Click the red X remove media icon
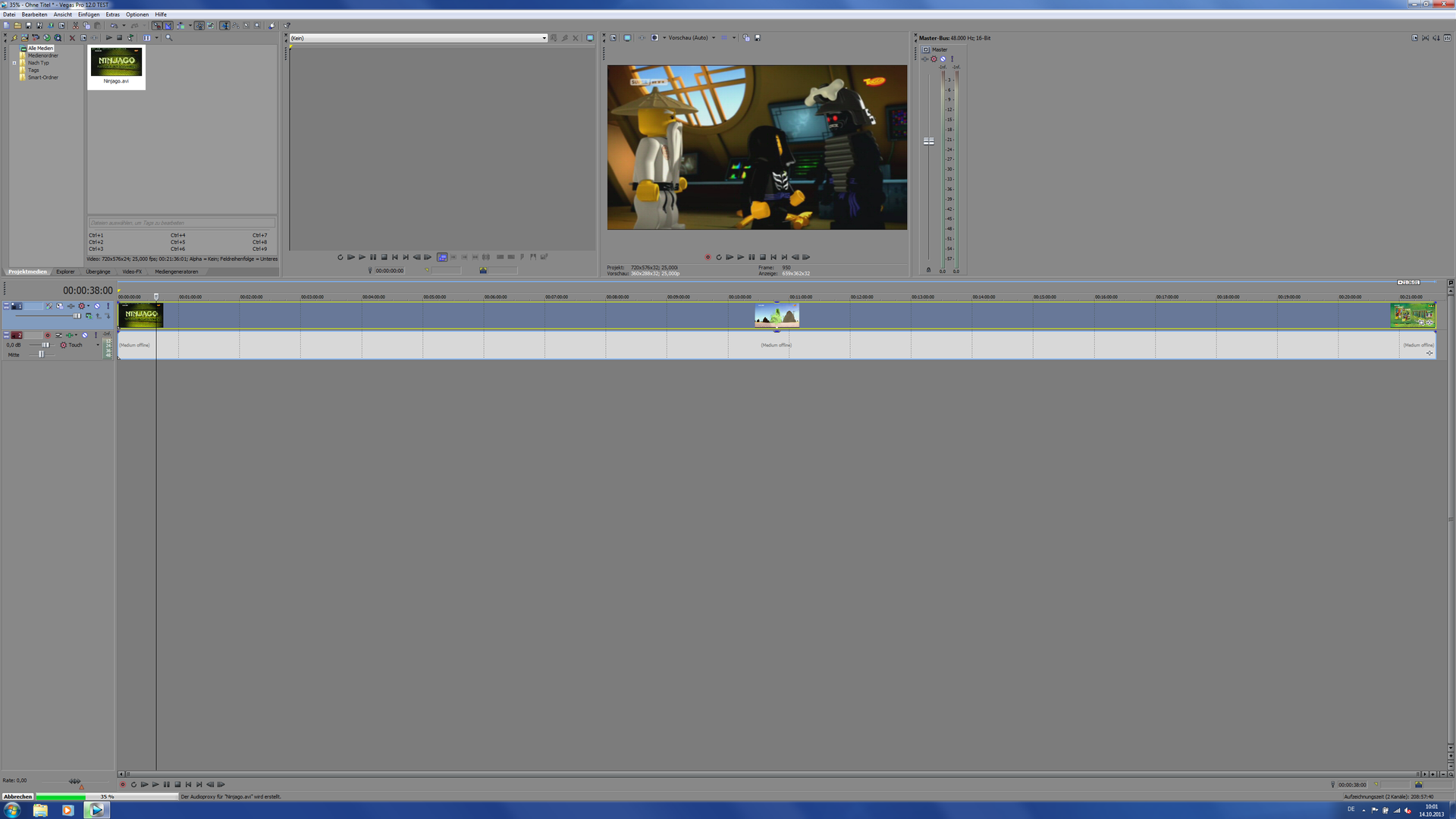The width and height of the screenshot is (1456, 819). coord(72,38)
